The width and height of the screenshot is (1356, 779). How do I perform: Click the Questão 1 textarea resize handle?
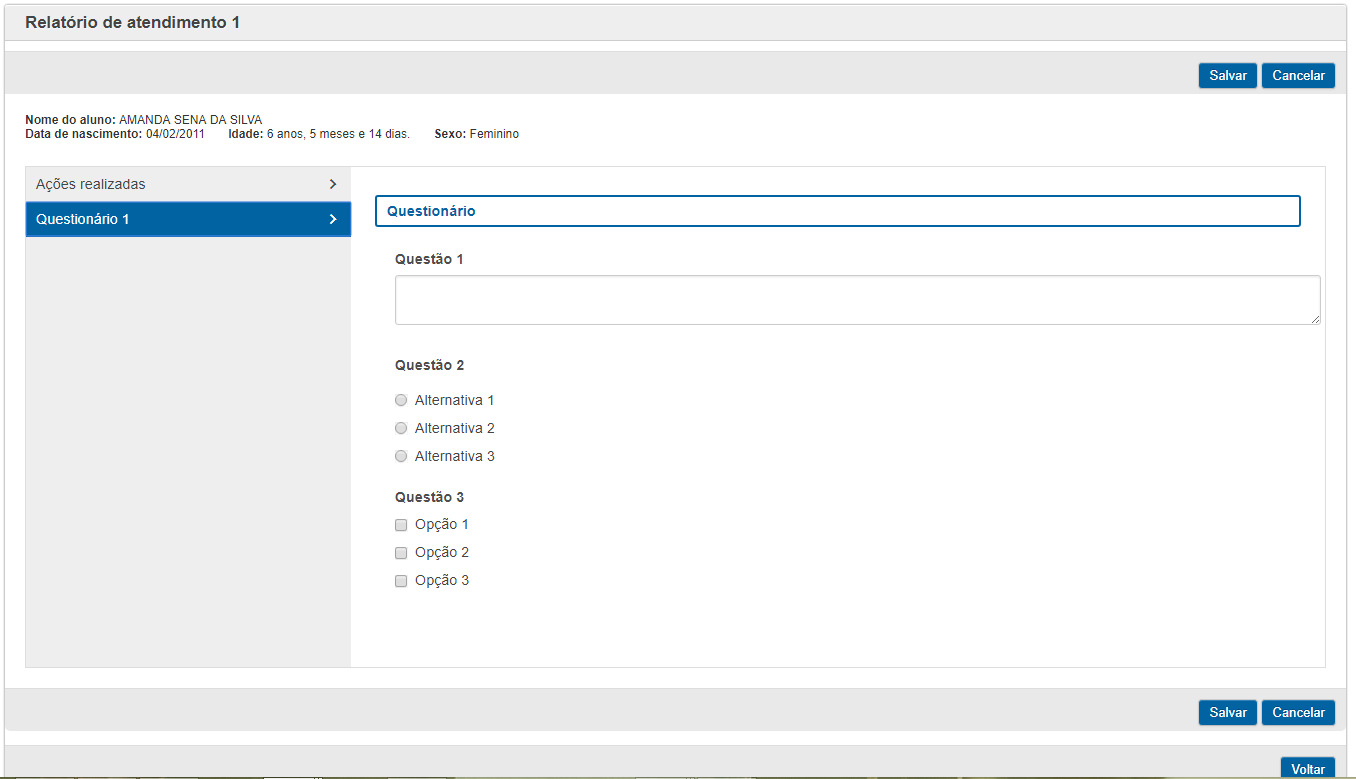click(x=1315, y=319)
